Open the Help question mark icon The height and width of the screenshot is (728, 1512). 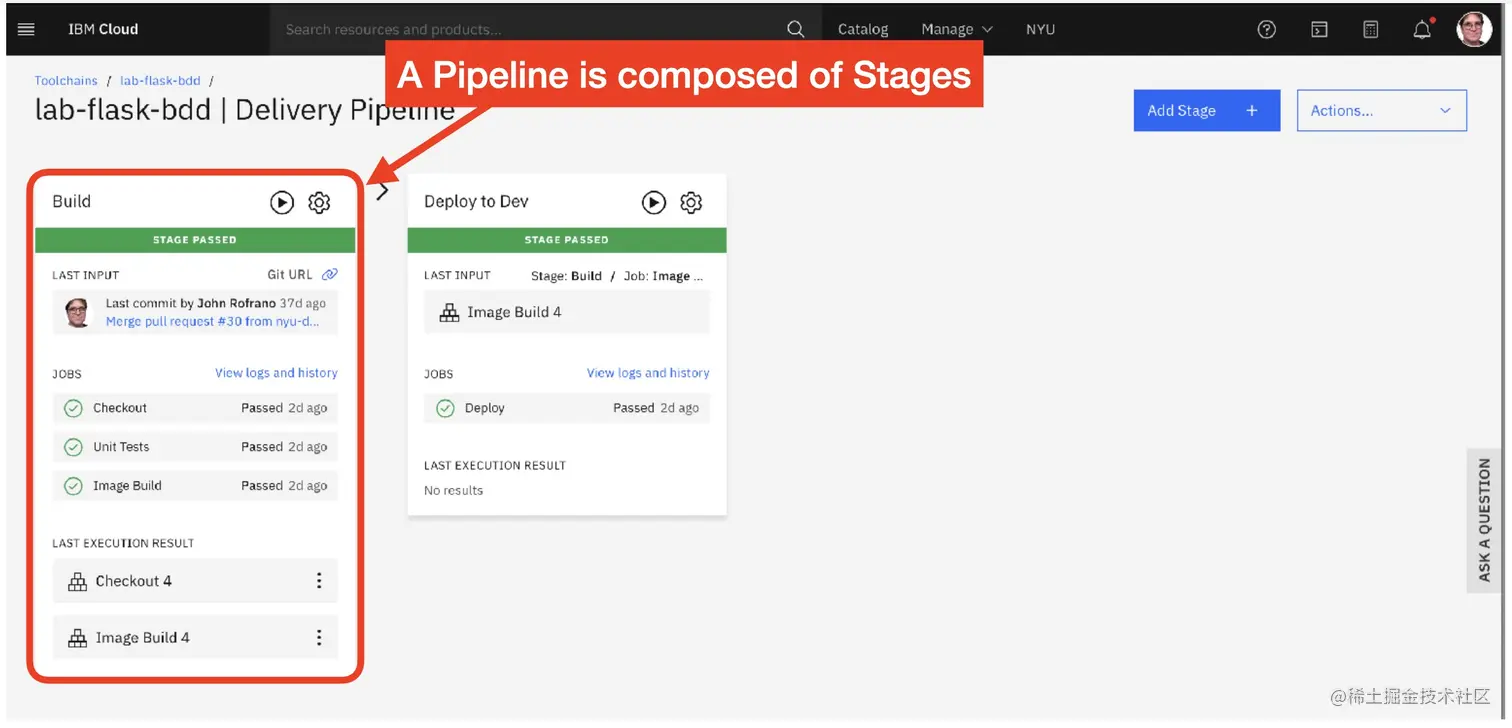pos(1267,29)
